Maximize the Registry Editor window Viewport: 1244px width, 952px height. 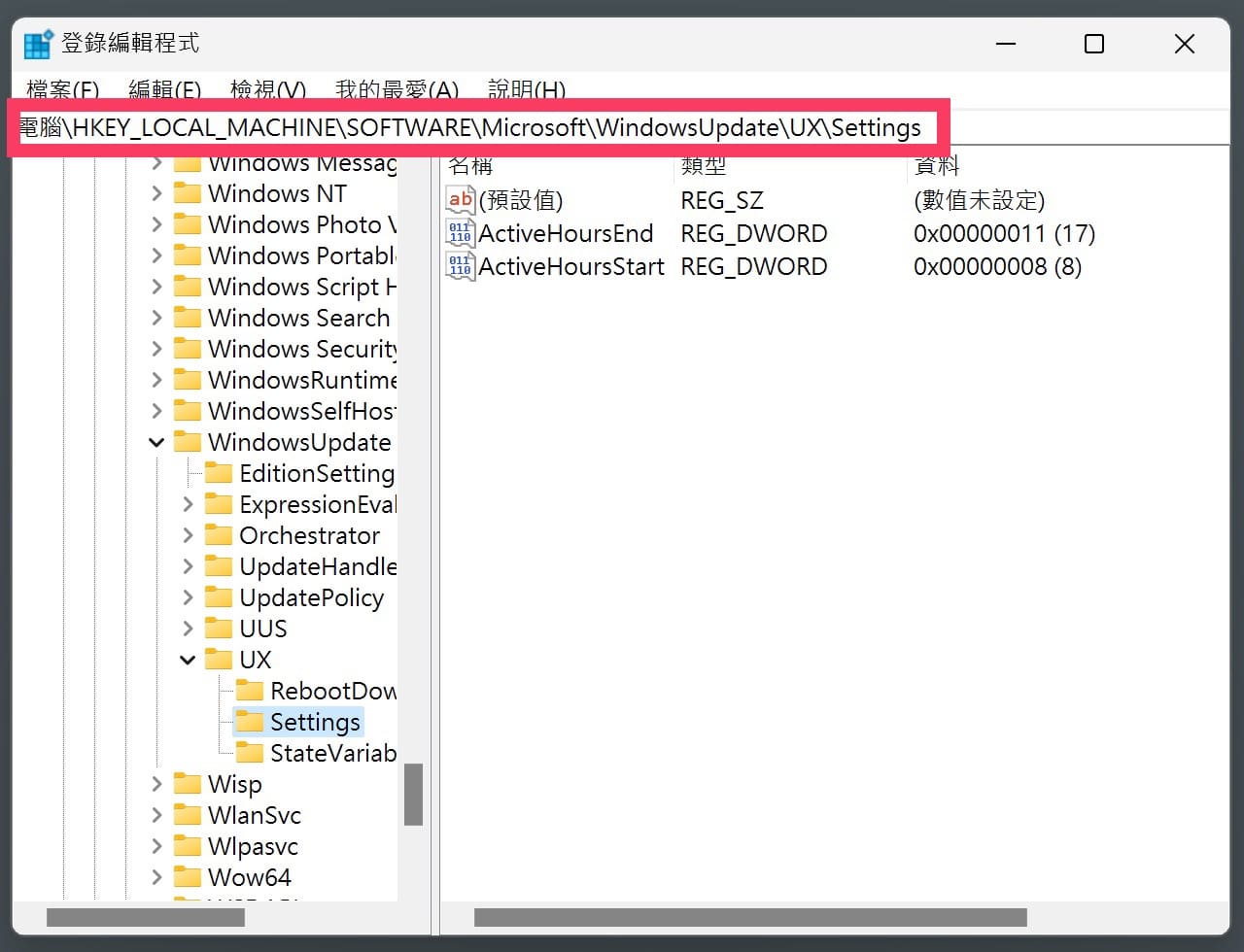click(x=1094, y=44)
